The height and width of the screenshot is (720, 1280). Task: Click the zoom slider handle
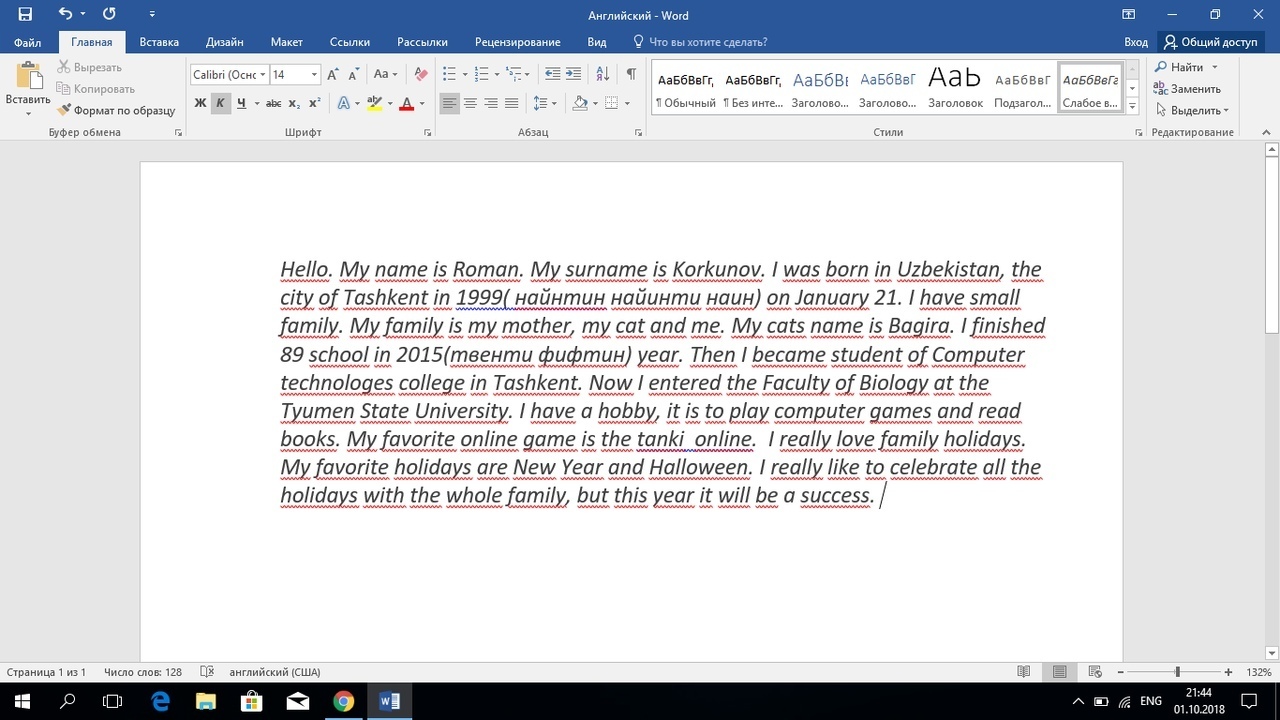point(1177,672)
